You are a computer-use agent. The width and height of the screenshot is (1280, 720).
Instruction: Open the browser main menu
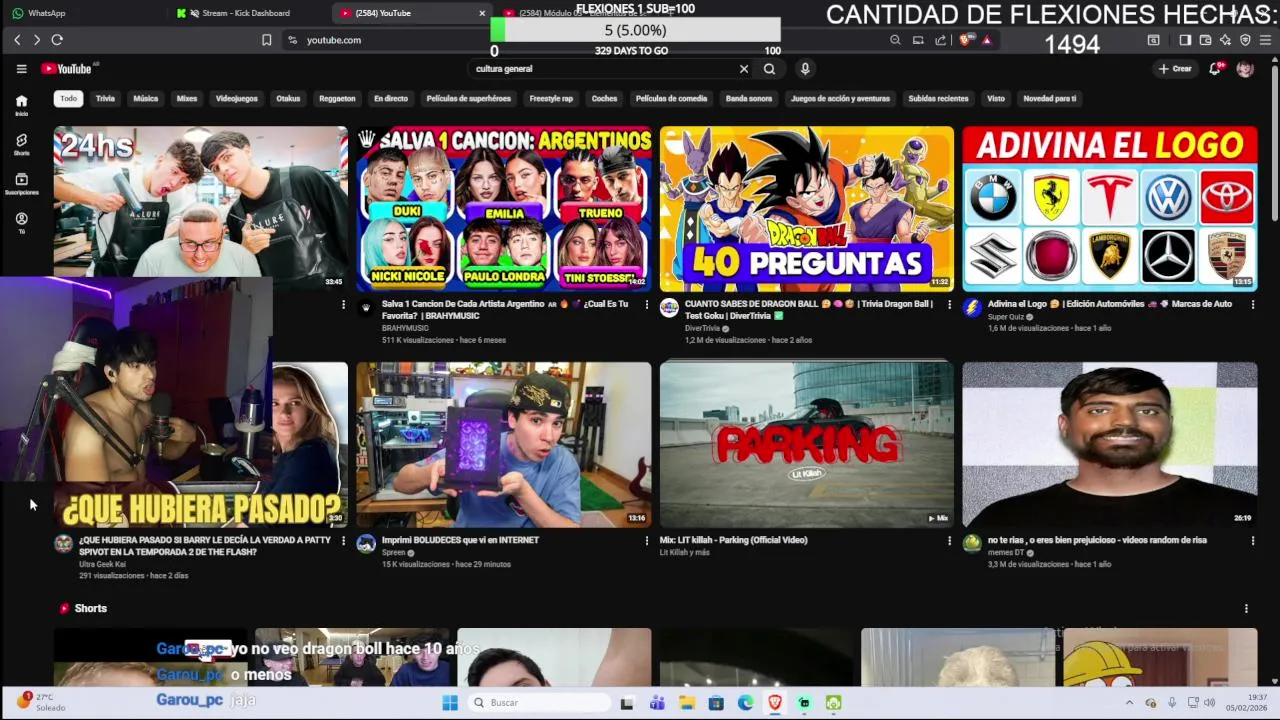[1265, 40]
